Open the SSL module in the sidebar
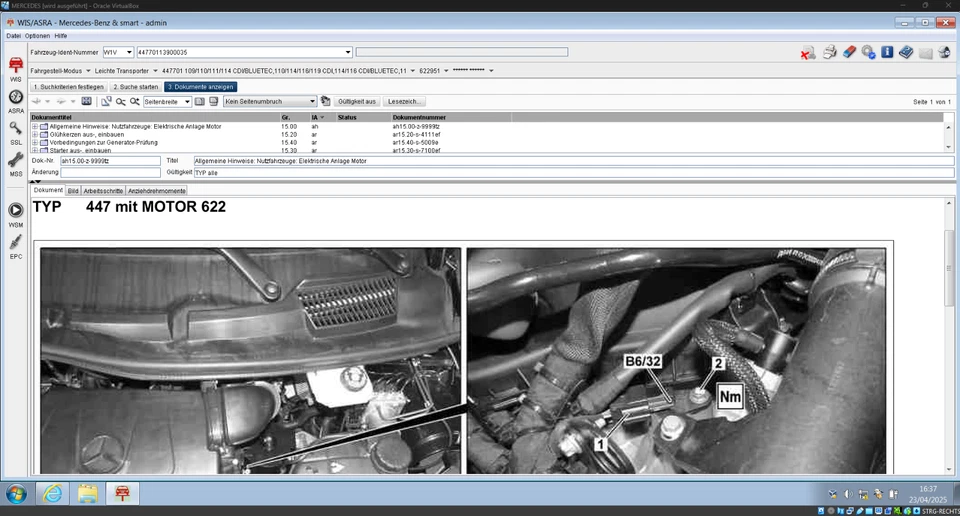This screenshot has height=516, width=960. point(15,133)
